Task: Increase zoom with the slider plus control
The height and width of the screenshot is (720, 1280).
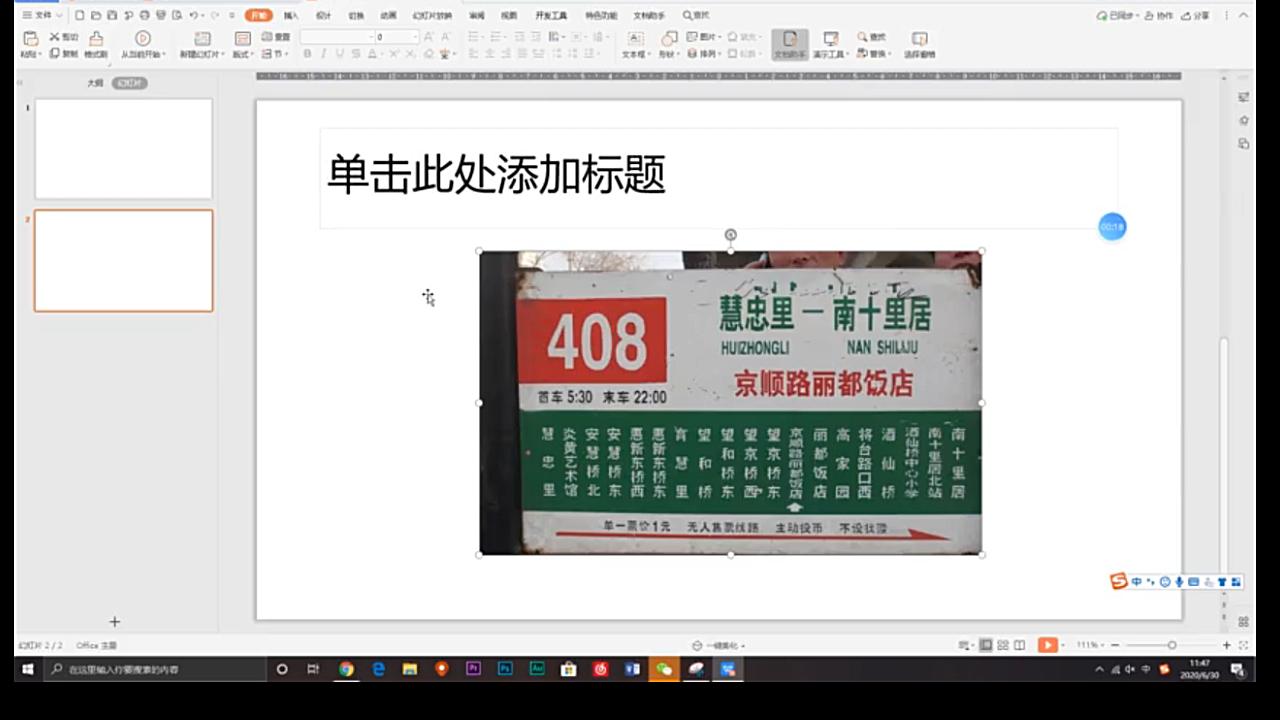Action: (x=1225, y=645)
